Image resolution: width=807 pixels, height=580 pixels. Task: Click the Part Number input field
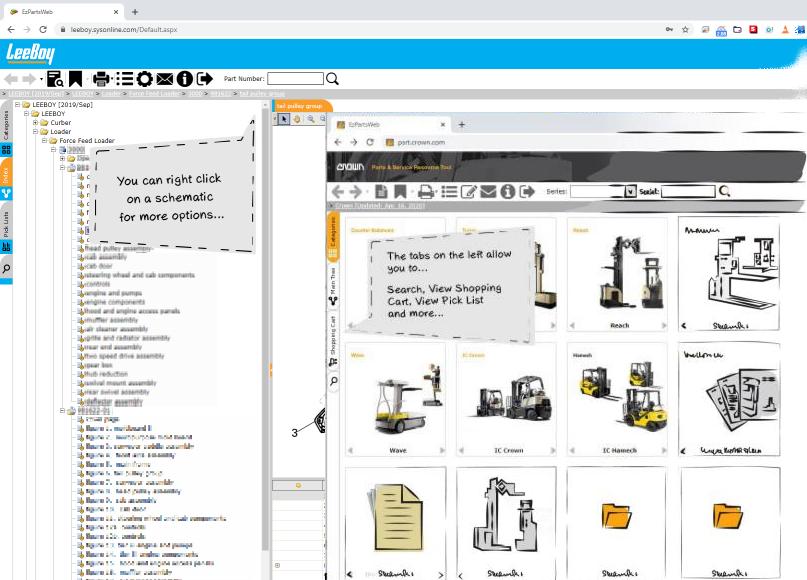295,78
